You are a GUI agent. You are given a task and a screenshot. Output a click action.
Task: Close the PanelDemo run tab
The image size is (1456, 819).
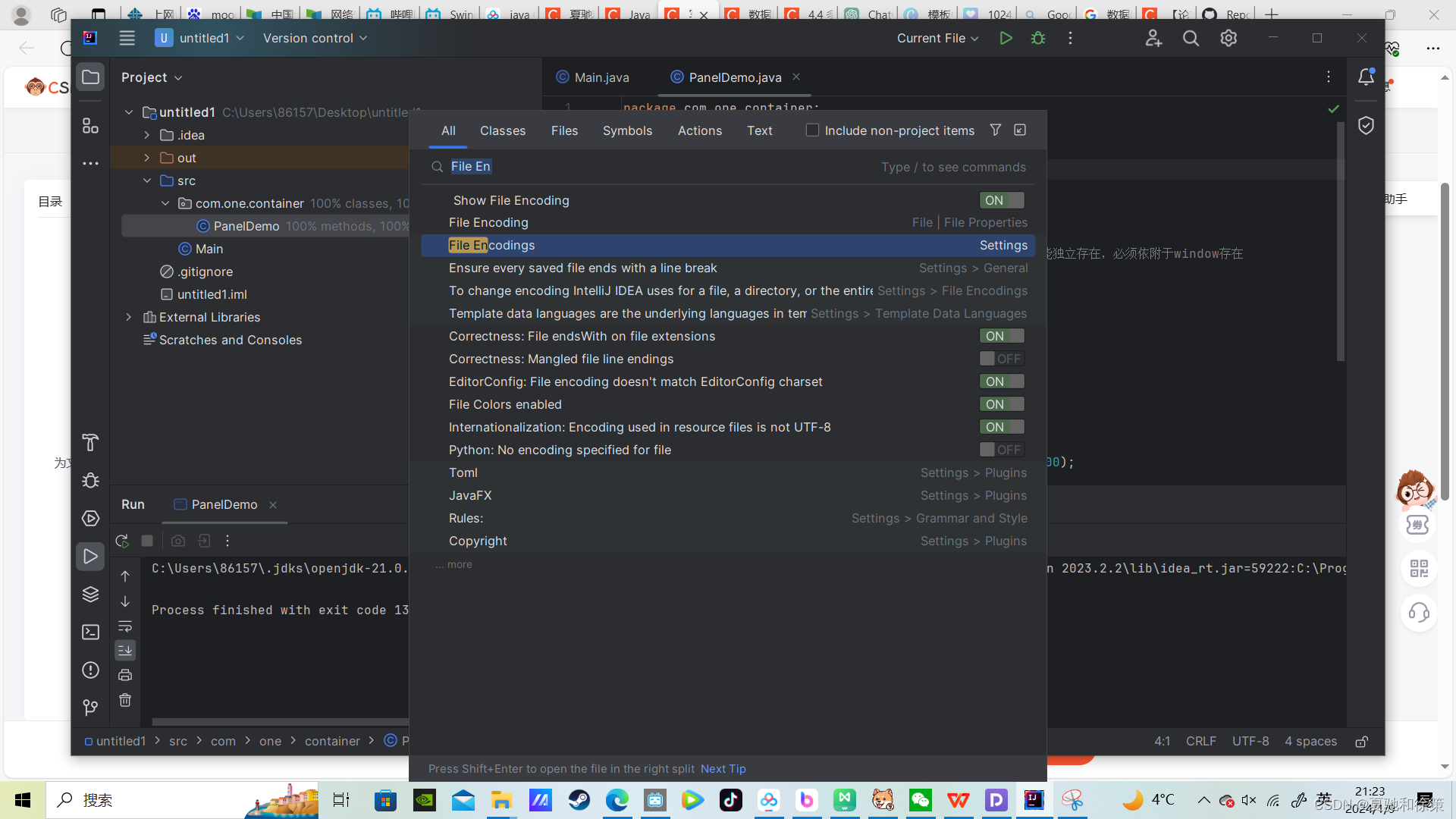(273, 505)
